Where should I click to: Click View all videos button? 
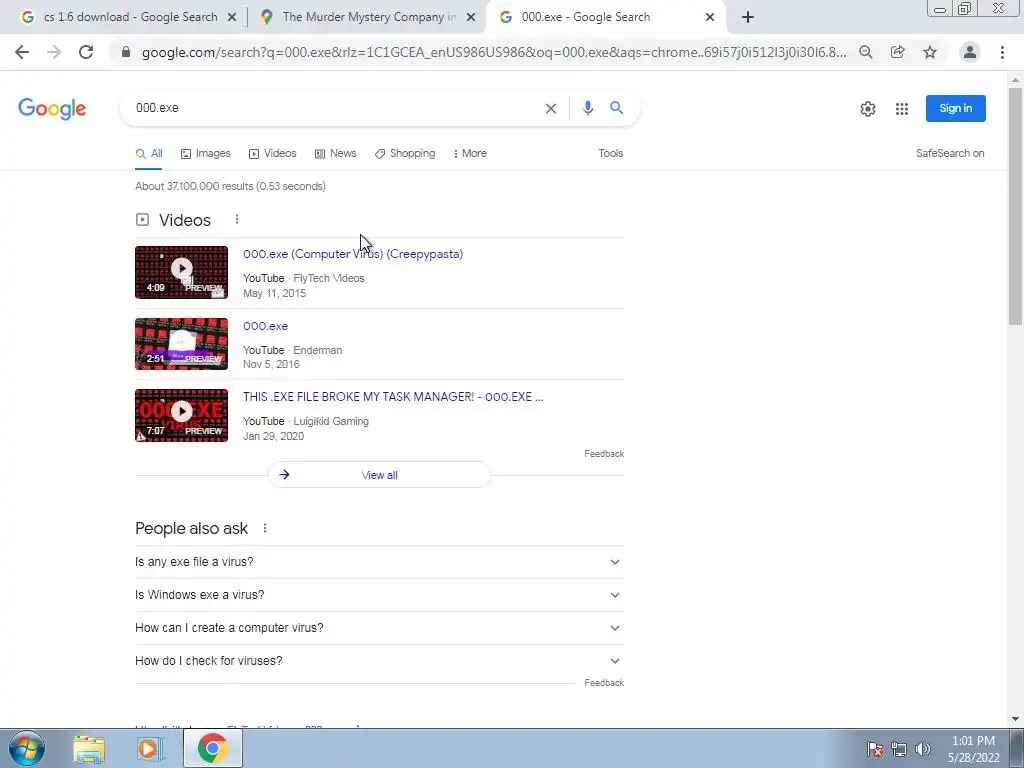click(x=379, y=475)
